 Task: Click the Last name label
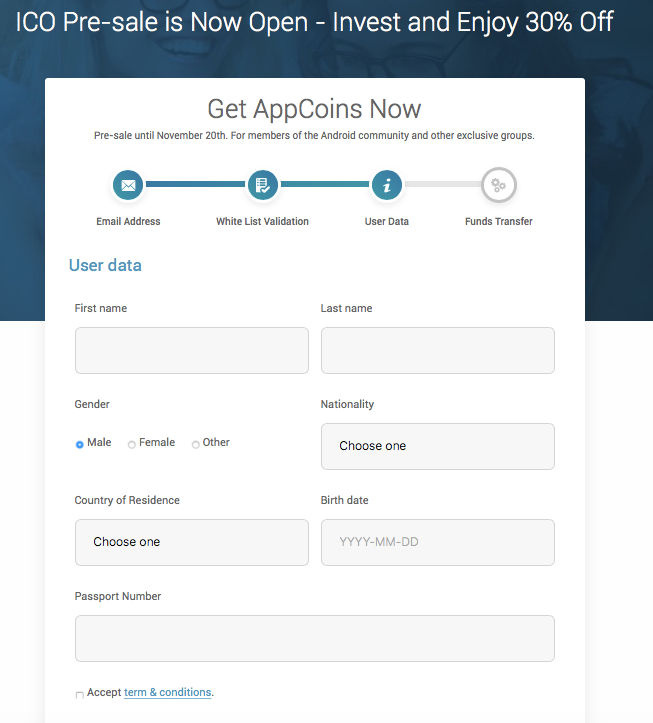(346, 308)
